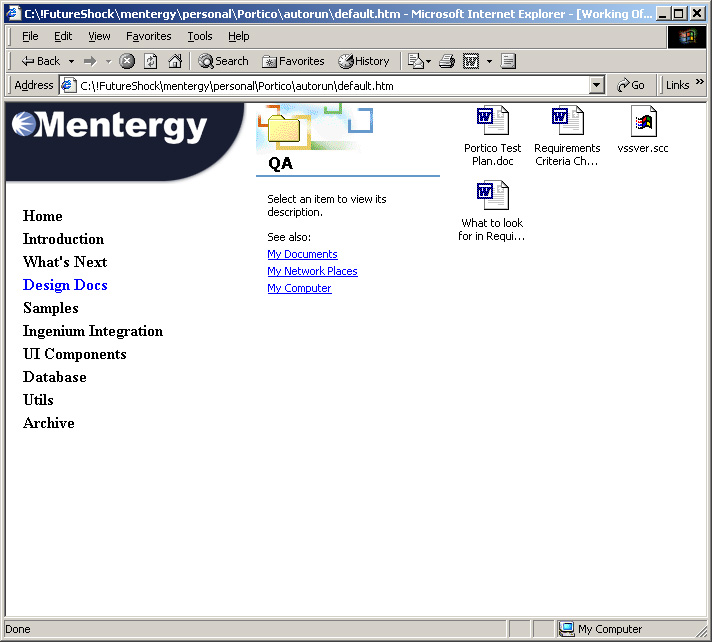The image size is (712, 642).
Task: Click the Go button
Action: [630, 85]
